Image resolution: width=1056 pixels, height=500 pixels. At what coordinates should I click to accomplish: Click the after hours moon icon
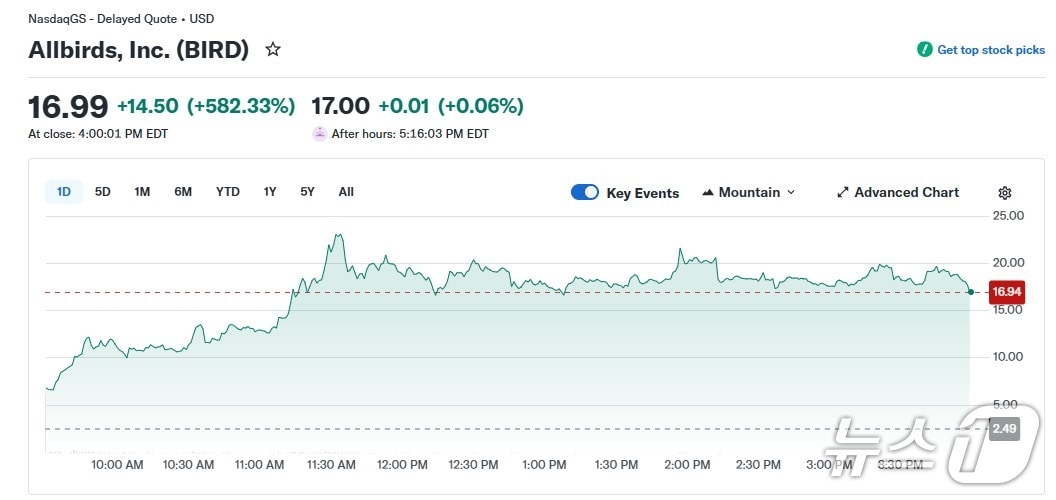[x=319, y=133]
